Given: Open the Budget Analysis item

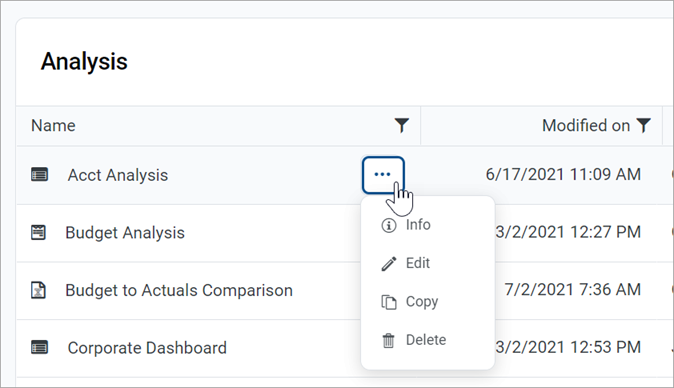Looking at the screenshot, I should (125, 233).
